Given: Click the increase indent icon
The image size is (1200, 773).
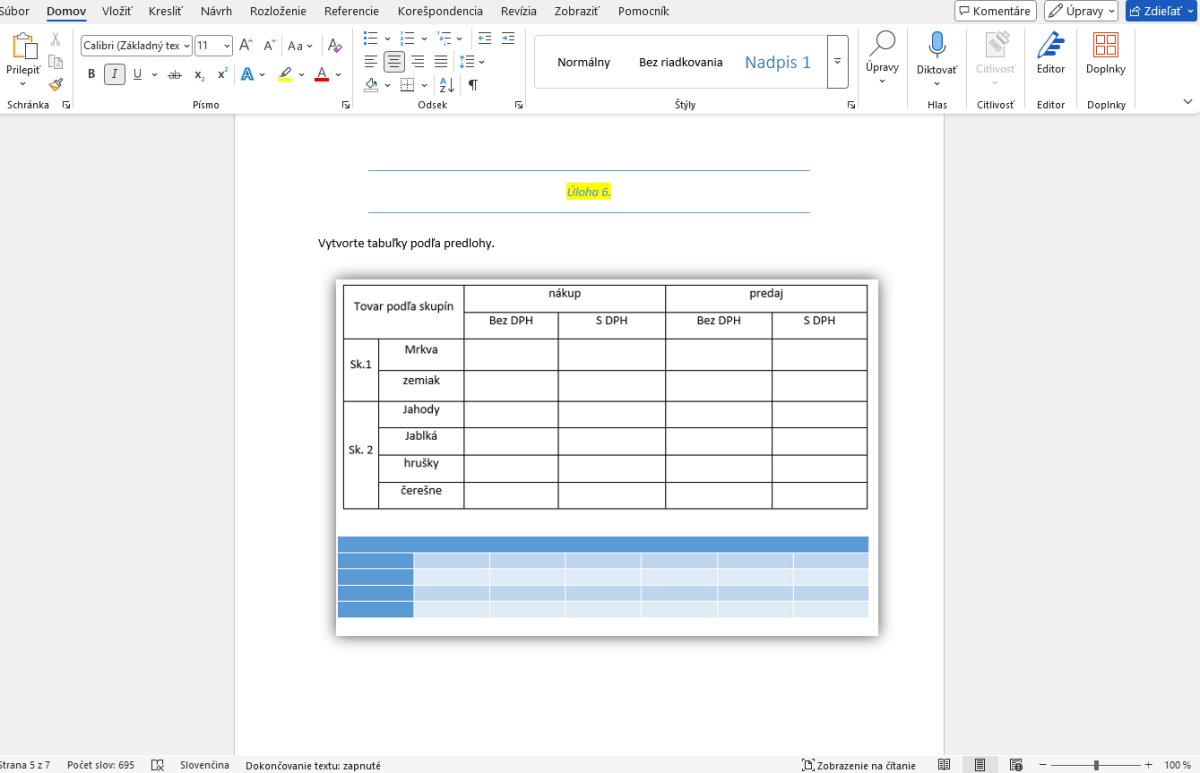Looking at the screenshot, I should tap(508, 38).
